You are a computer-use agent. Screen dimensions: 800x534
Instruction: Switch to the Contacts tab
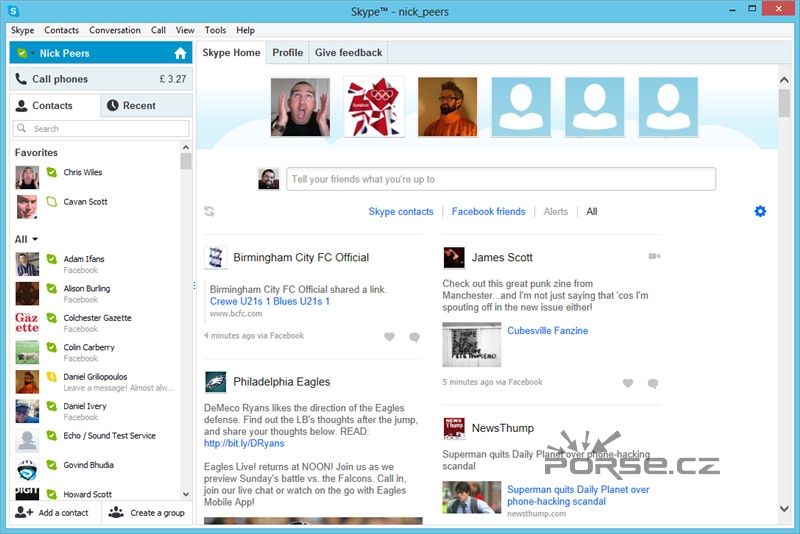55,106
